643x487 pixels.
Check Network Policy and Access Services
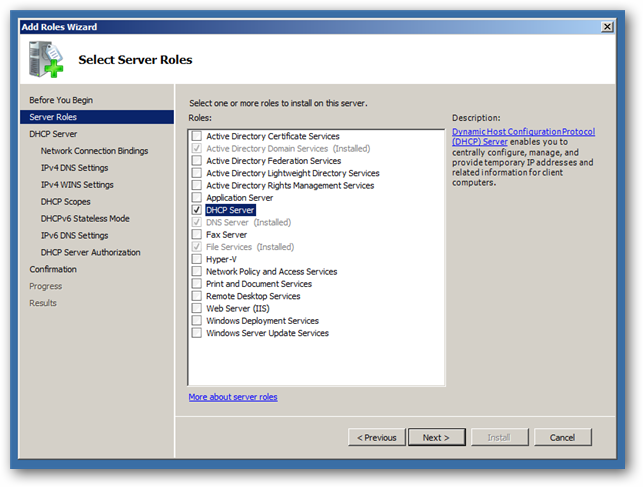point(197,271)
